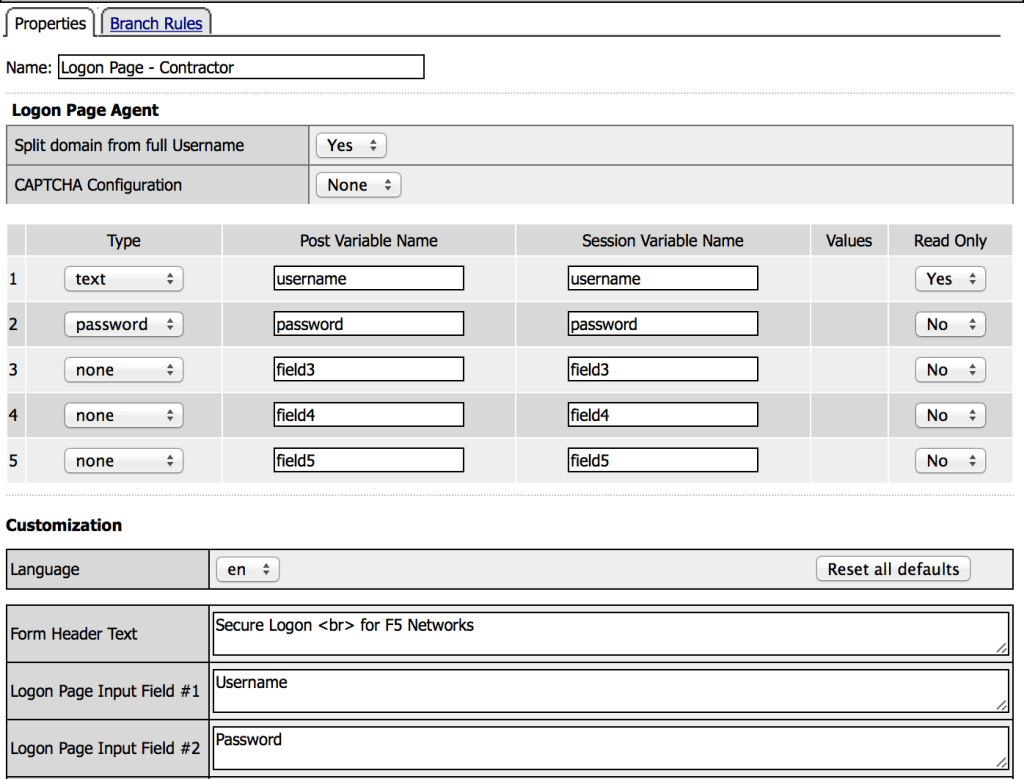Screen dimensions: 1024x779
Task: Click the username Post Variable Name field
Action: [x=368, y=278]
